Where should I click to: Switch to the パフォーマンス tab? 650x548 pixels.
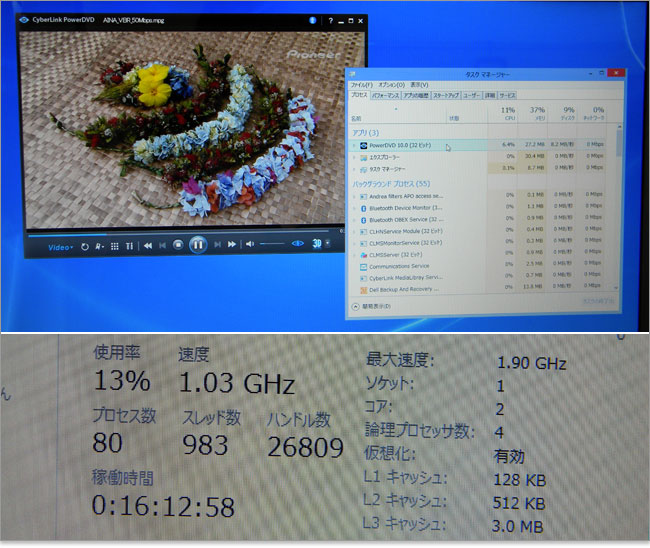[x=385, y=95]
